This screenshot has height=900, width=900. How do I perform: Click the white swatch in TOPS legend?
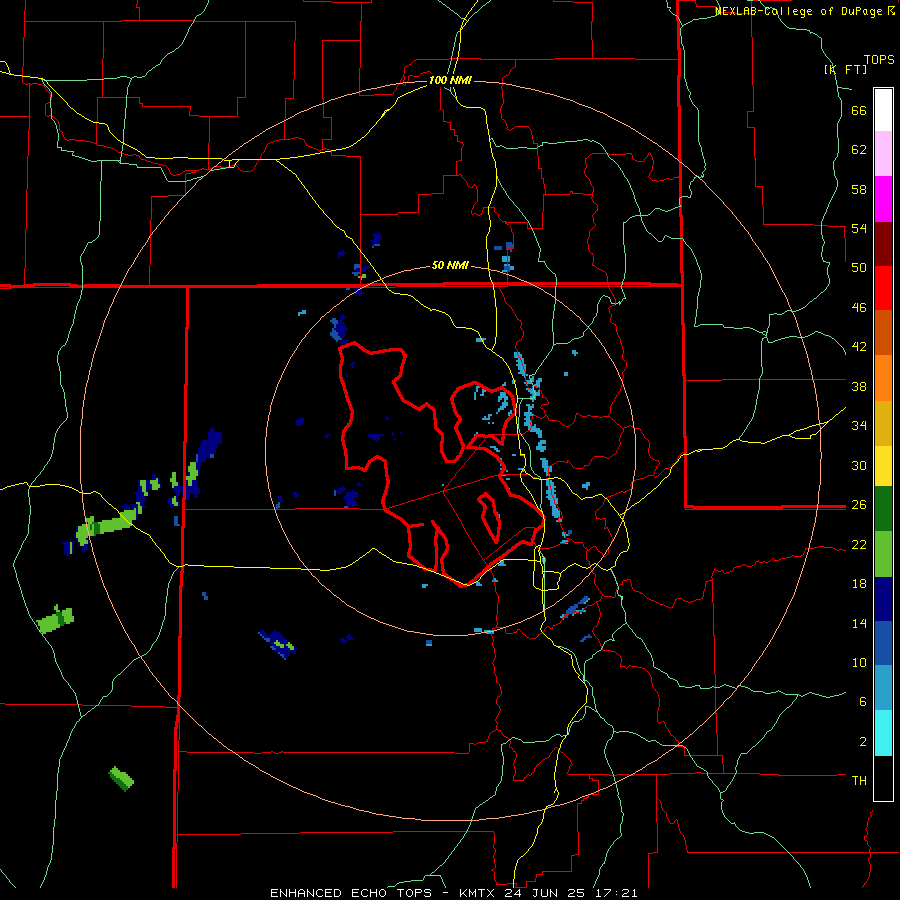click(883, 110)
